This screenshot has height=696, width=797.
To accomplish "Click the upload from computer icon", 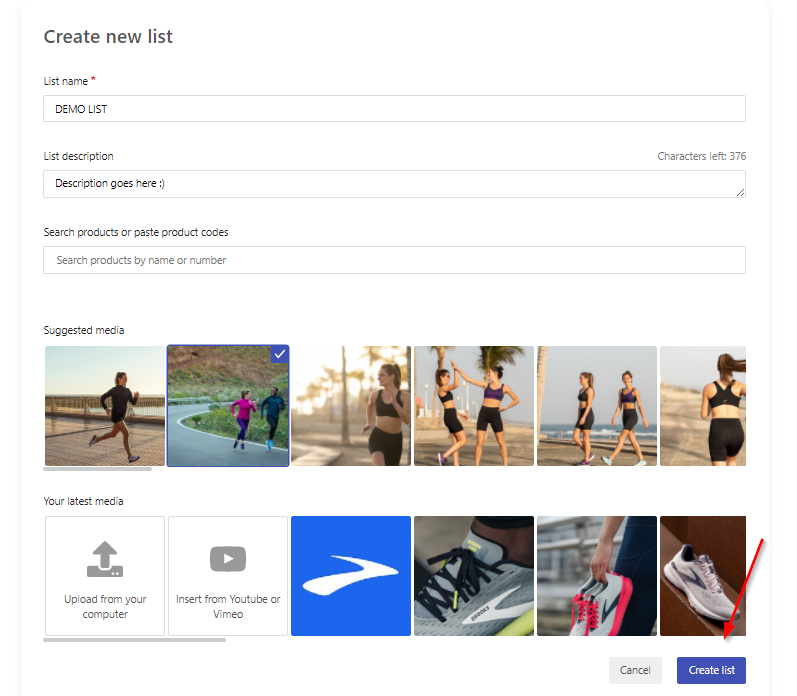I will tap(105, 559).
